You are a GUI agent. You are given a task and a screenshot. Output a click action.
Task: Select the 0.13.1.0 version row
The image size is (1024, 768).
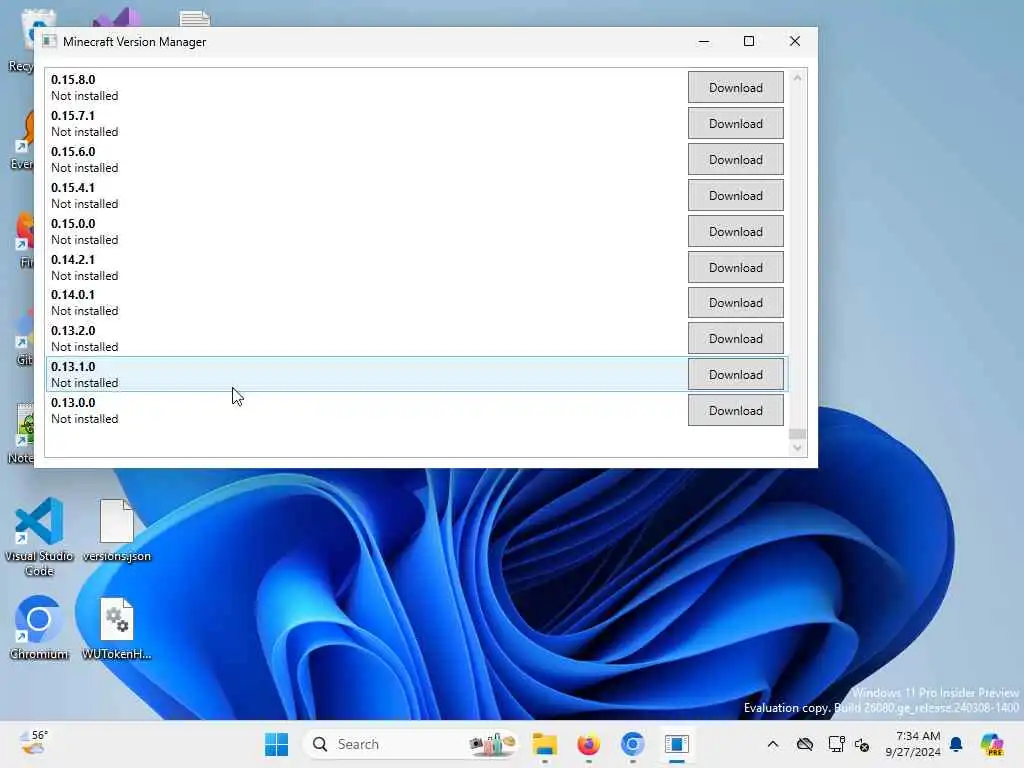coord(417,374)
